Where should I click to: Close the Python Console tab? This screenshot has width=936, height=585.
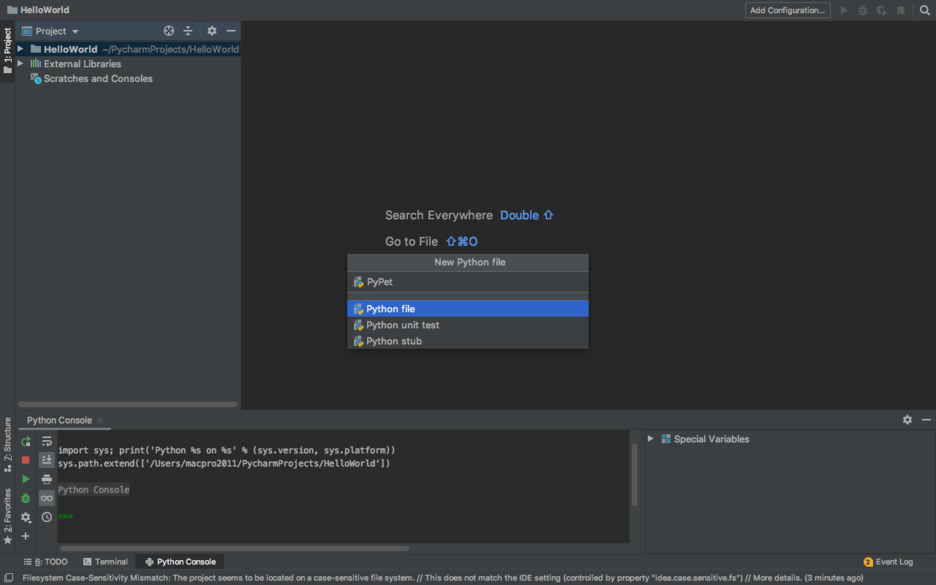tap(100, 420)
